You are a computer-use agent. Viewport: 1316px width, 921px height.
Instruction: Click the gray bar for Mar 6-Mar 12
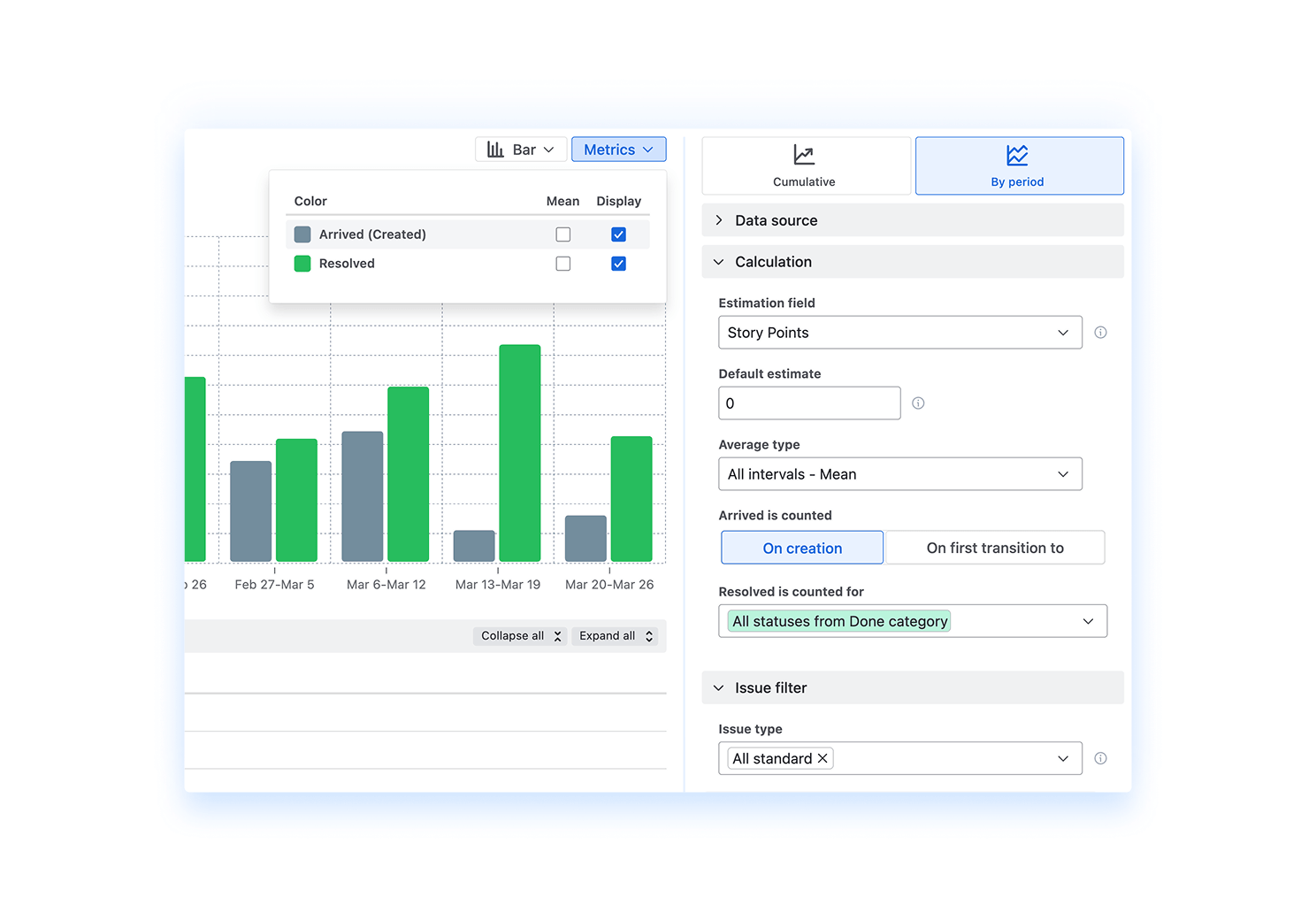pos(363,496)
